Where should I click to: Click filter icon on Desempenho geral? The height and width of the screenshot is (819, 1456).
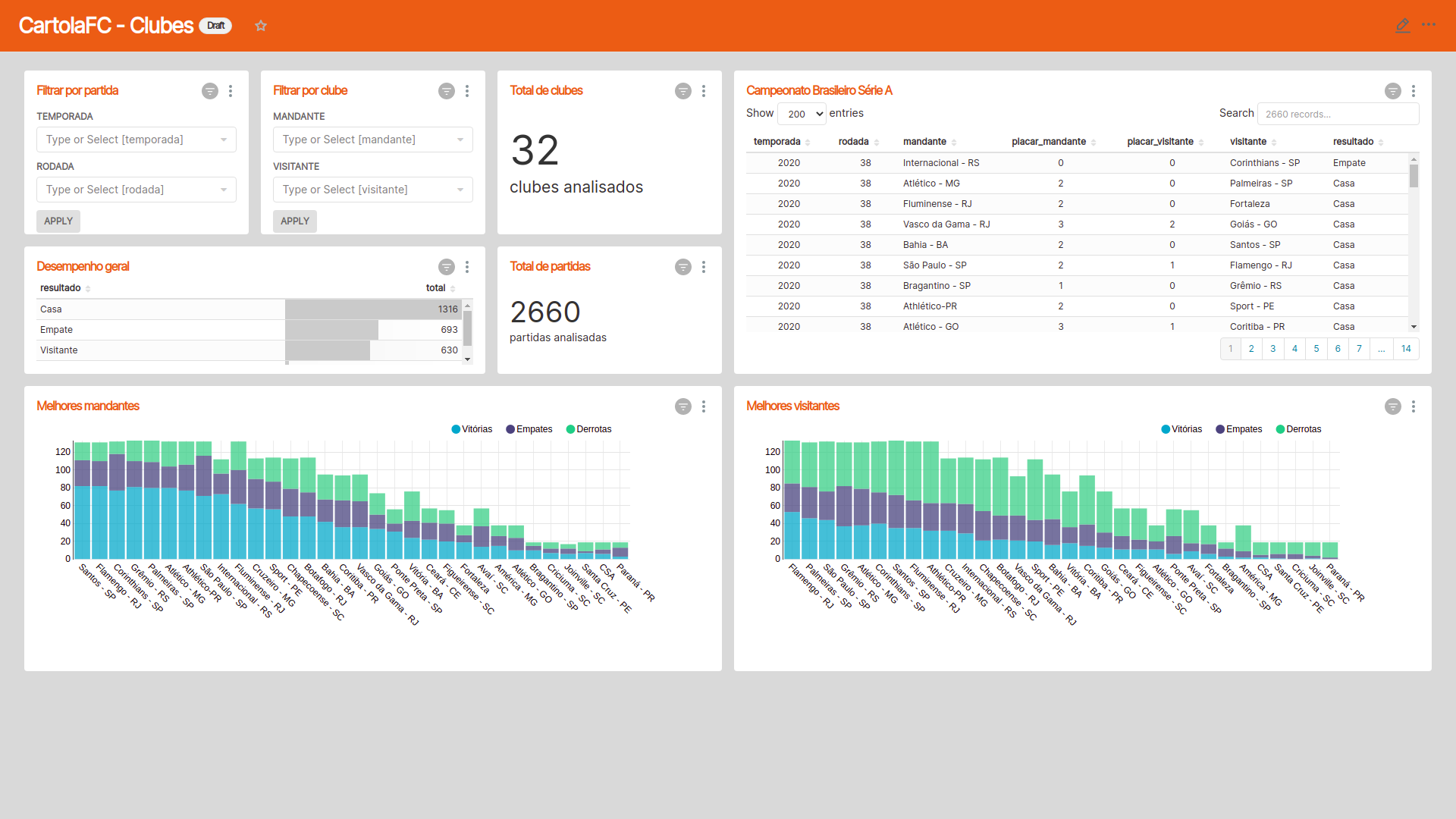pyautogui.click(x=447, y=267)
